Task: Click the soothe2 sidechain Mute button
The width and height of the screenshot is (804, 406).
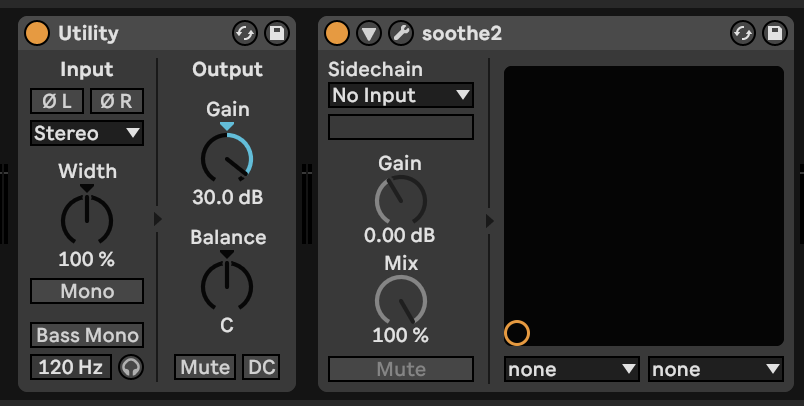Action: pyautogui.click(x=400, y=369)
